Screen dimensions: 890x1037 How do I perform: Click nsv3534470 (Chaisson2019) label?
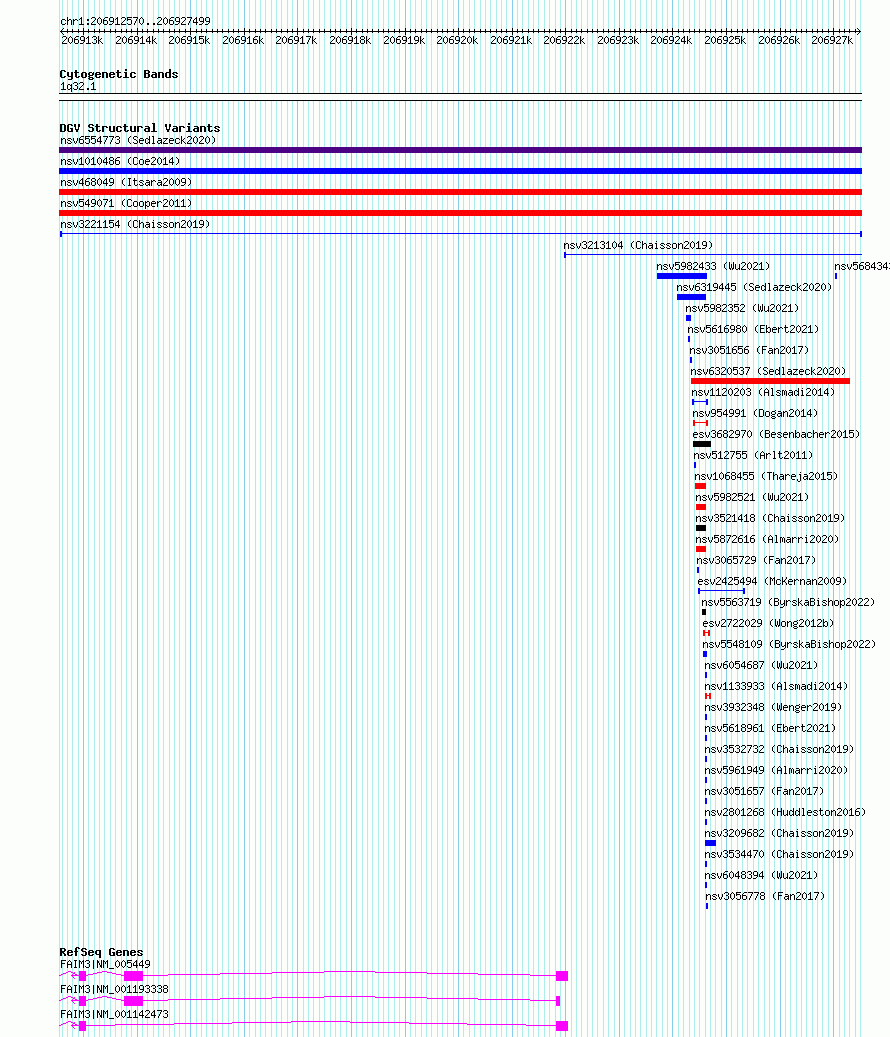[x=780, y=854]
